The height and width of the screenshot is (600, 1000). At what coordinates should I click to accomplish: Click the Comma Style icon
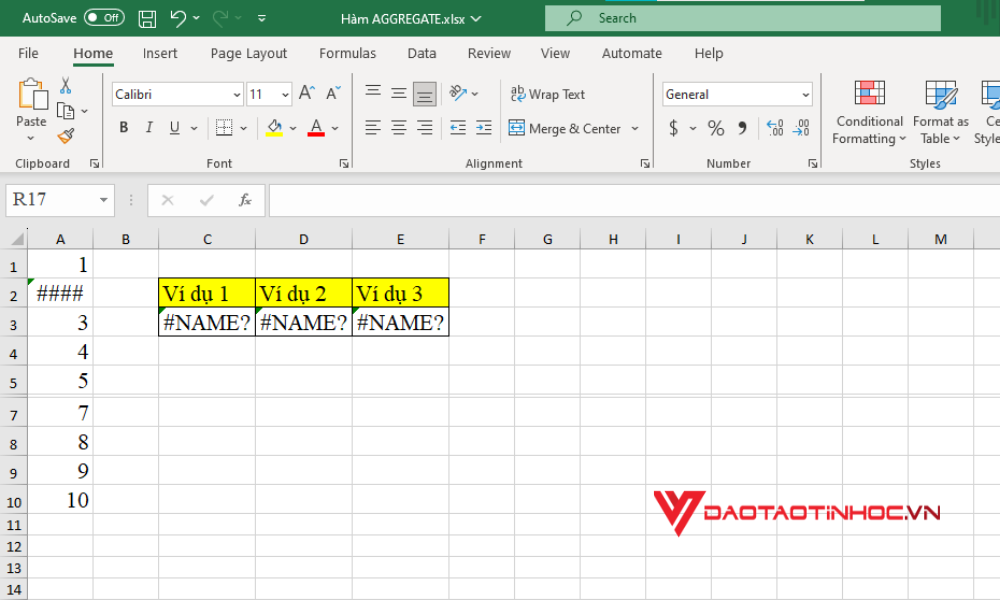[740, 128]
